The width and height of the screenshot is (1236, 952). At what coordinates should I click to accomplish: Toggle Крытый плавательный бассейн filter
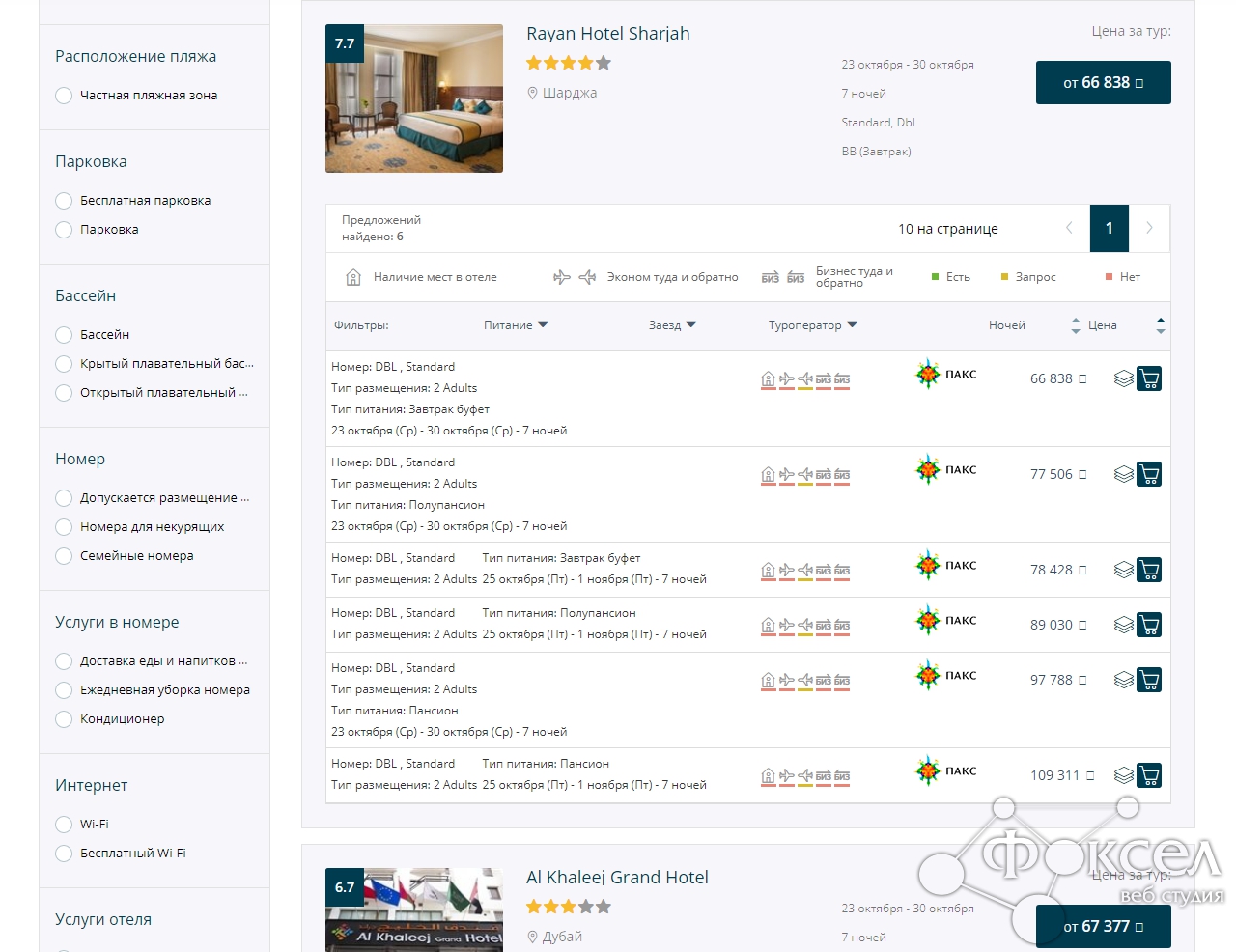pos(64,364)
